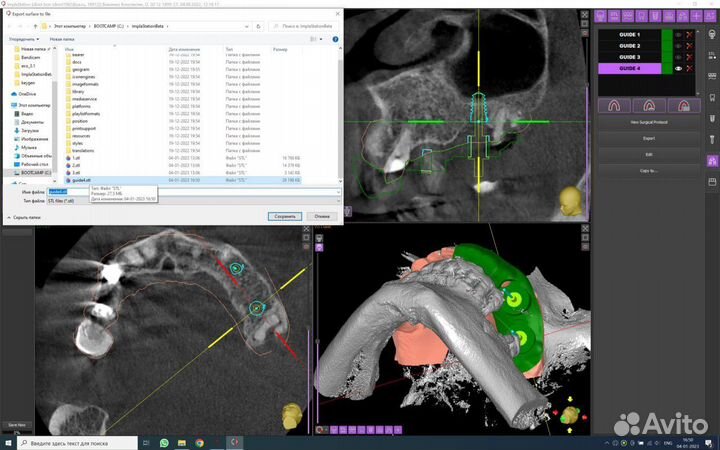Toggle visibility of GUIDE 1
Image resolution: width=720 pixels, height=450 pixels.
tap(678, 35)
